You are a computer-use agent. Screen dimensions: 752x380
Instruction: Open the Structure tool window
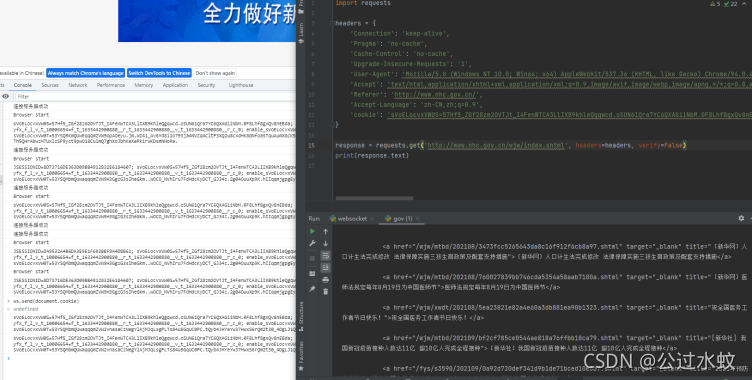pyautogui.click(x=301, y=316)
